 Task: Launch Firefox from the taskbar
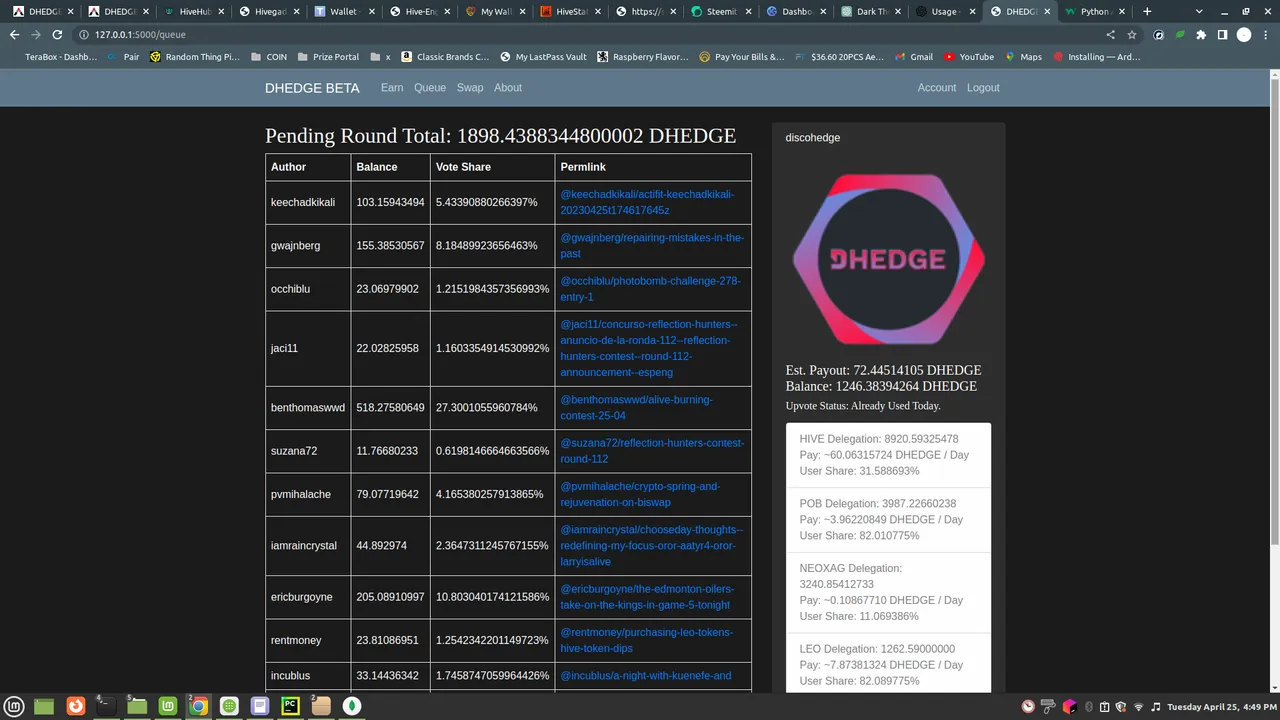(75, 706)
